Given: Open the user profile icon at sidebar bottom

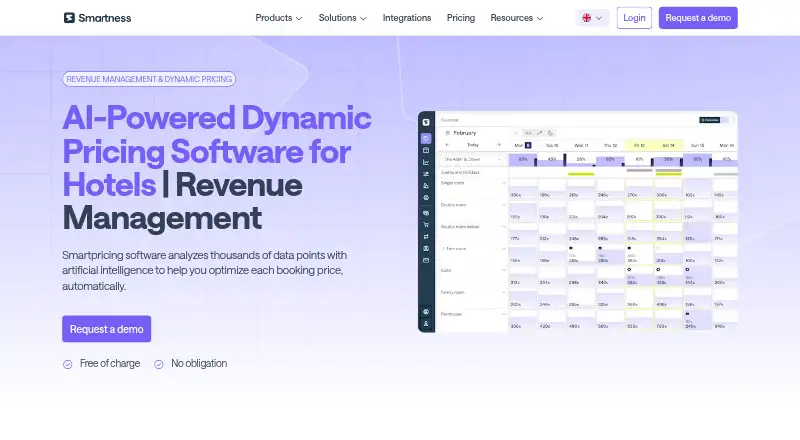Looking at the screenshot, I should [426, 324].
